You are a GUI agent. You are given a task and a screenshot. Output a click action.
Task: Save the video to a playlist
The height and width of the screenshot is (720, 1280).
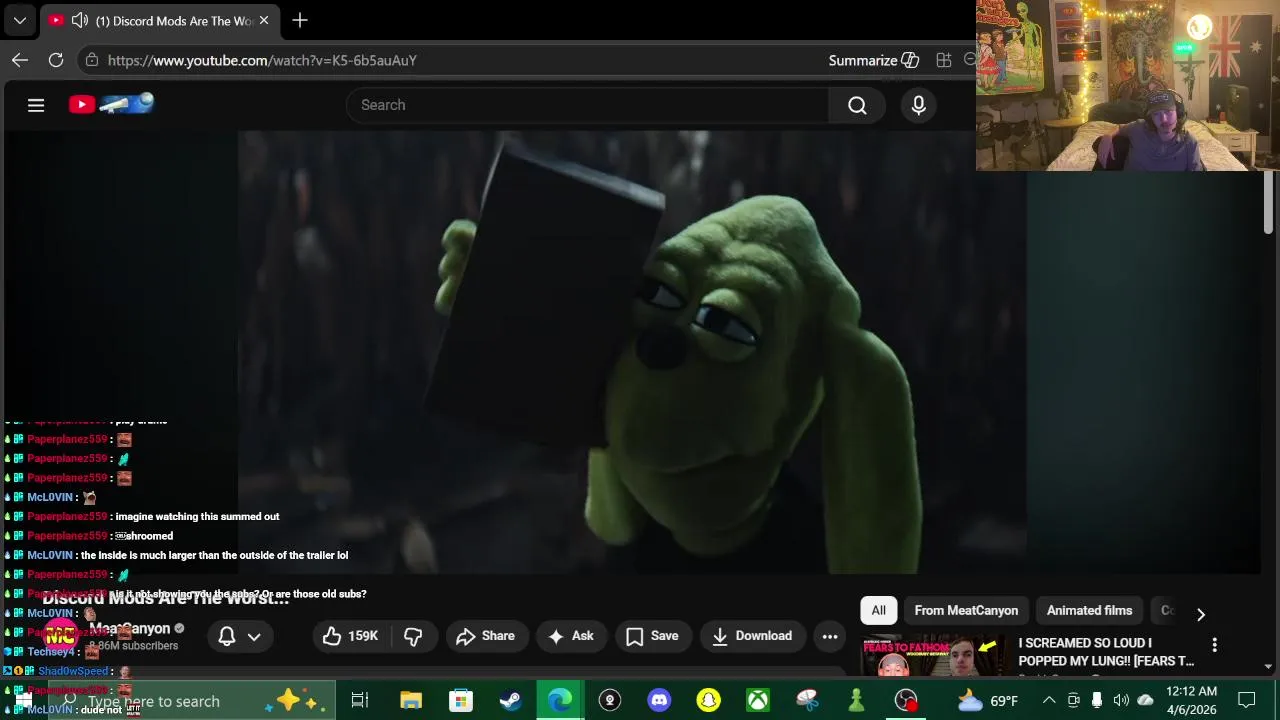tap(652, 636)
